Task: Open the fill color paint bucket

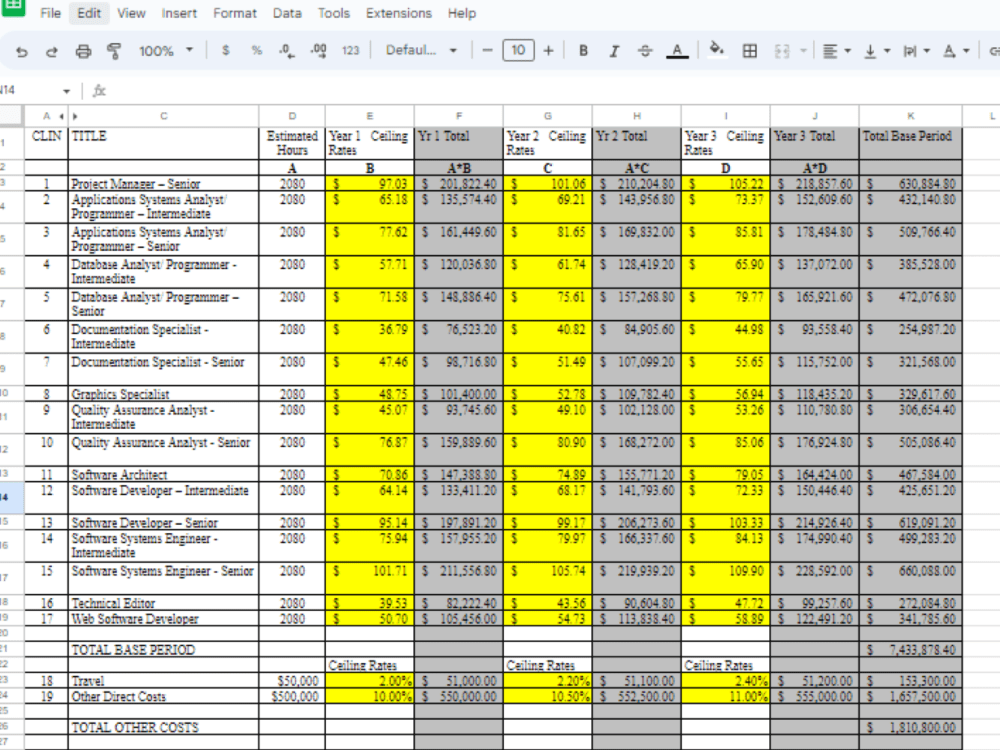Action: tap(717, 50)
